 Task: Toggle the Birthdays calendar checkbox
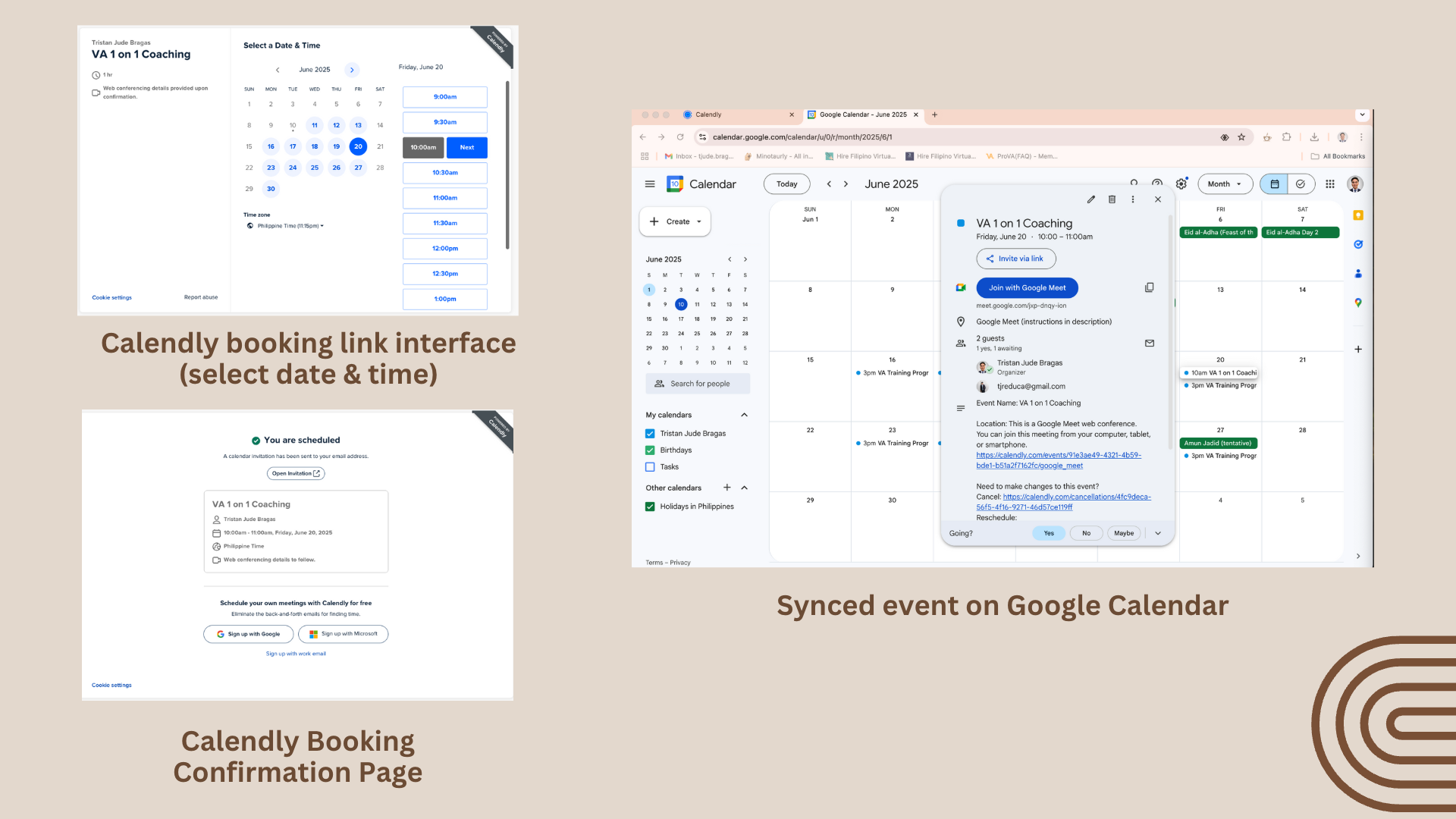point(650,450)
